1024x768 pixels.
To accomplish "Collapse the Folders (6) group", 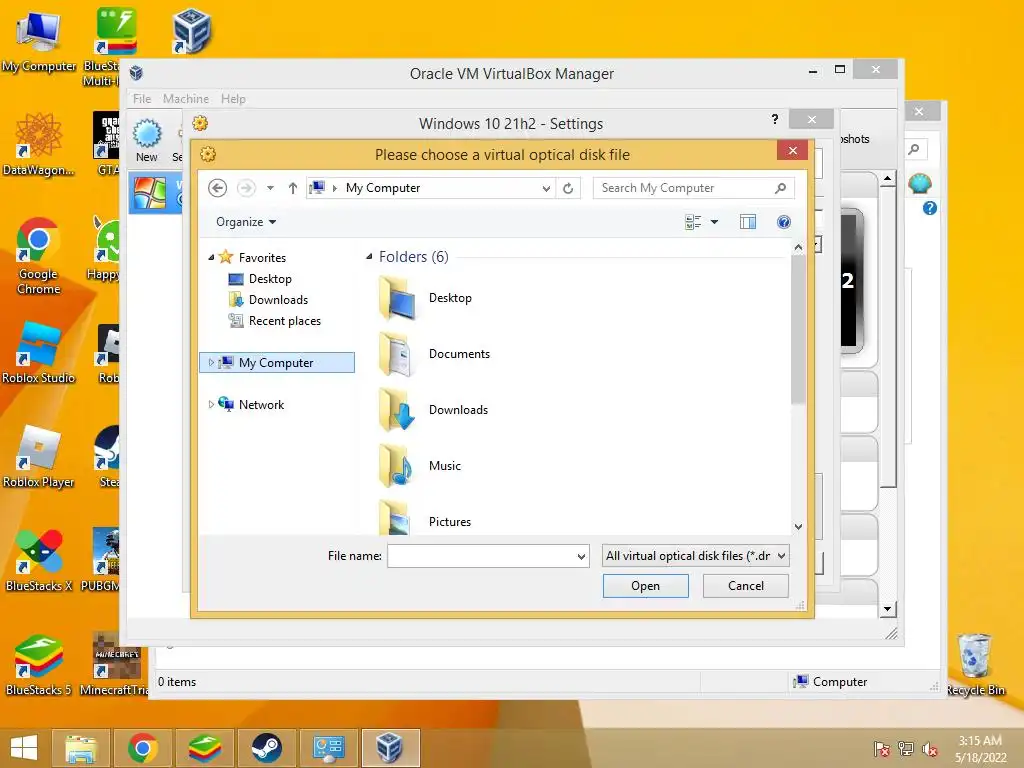I will pyautogui.click(x=369, y=257).
